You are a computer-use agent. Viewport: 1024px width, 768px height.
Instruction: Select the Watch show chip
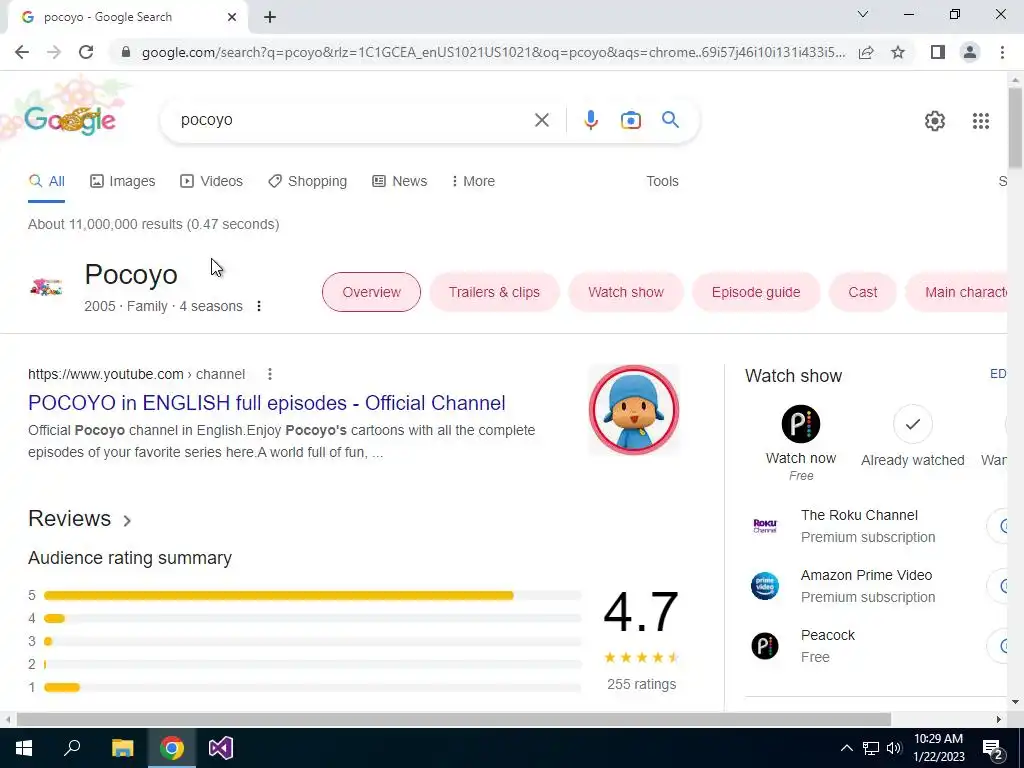pos(626,292)
